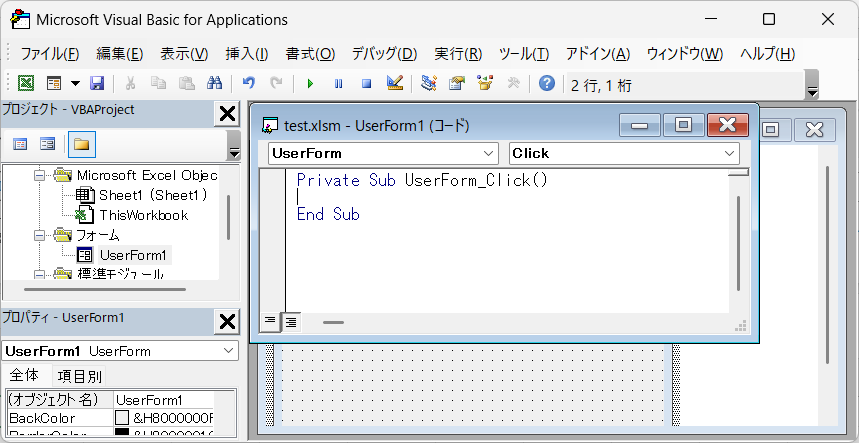Click the (オブジェクト名) UserForm1 value field
The image size is (859, 443).
click(164, 400)
